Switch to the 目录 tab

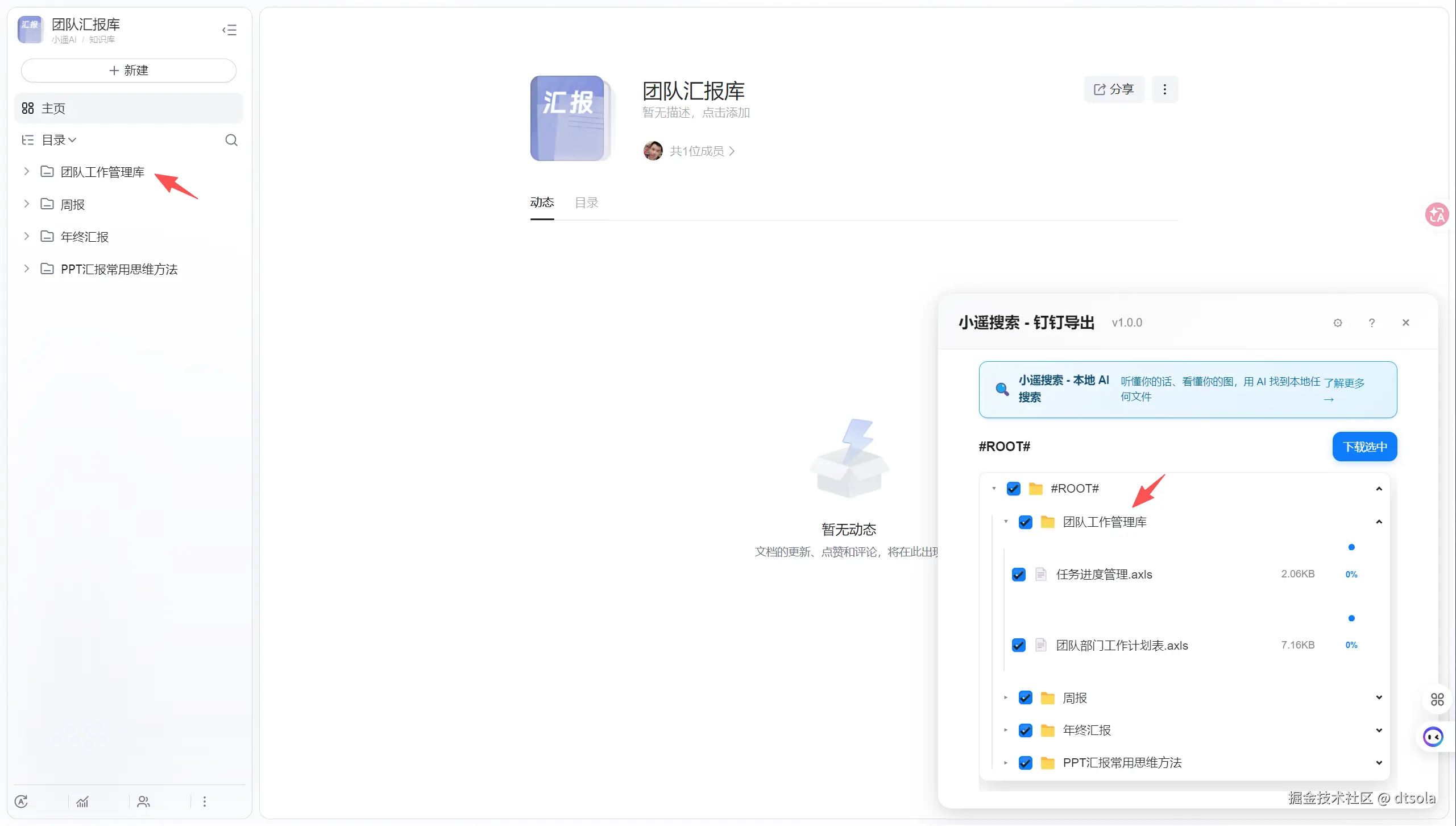click(586, 203)
